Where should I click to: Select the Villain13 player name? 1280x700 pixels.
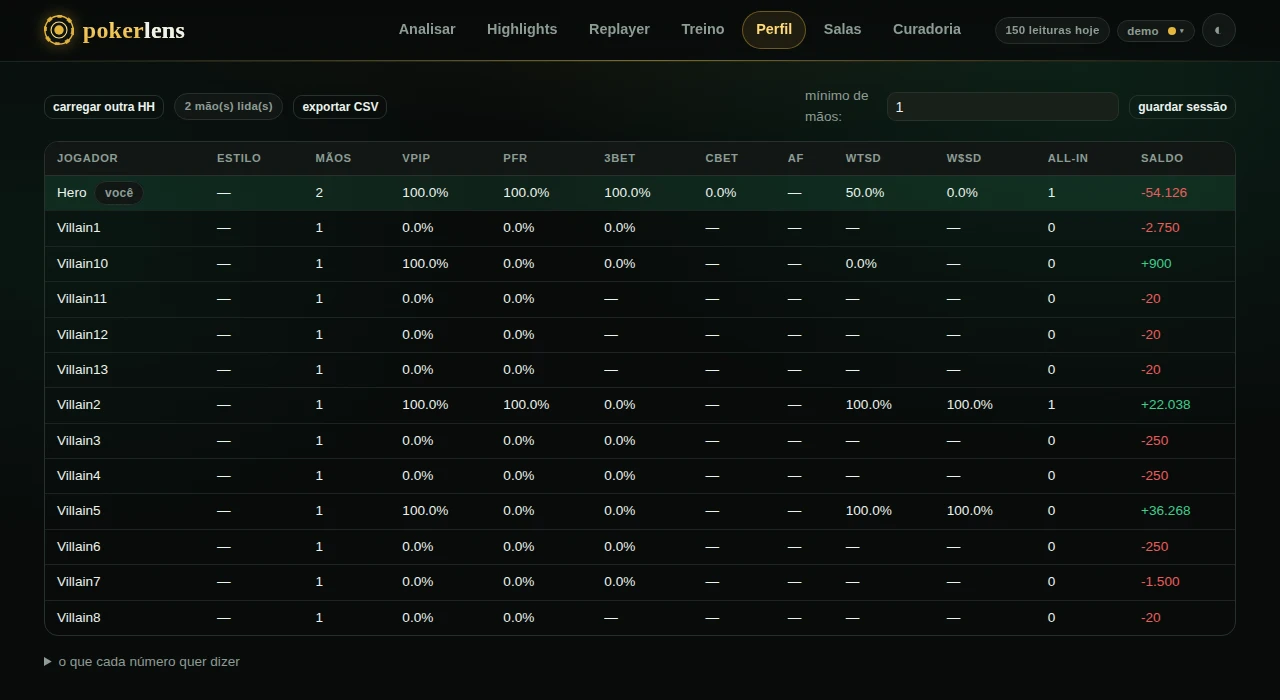point(83,370)
